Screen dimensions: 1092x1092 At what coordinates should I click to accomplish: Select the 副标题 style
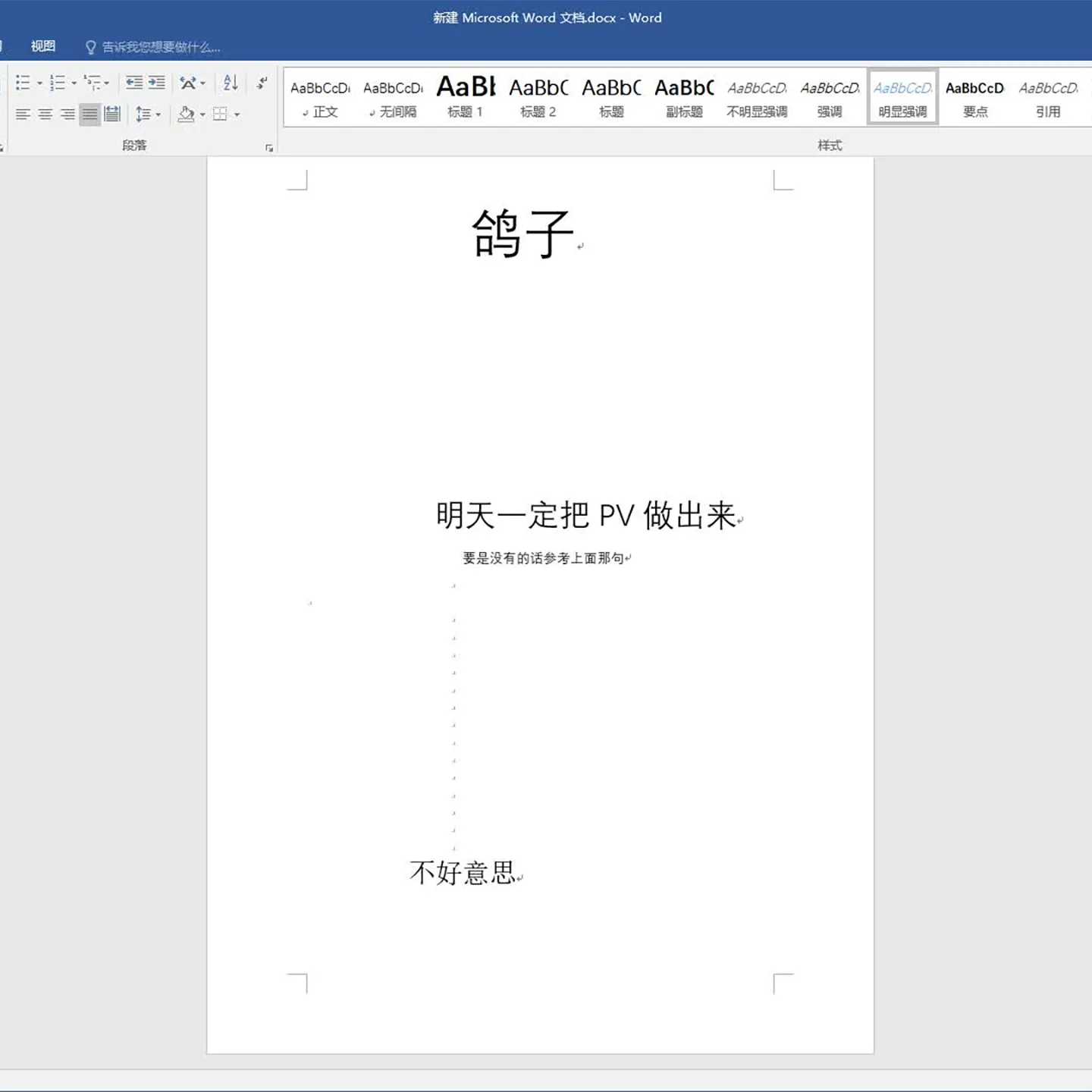click(x=684, y=97)
